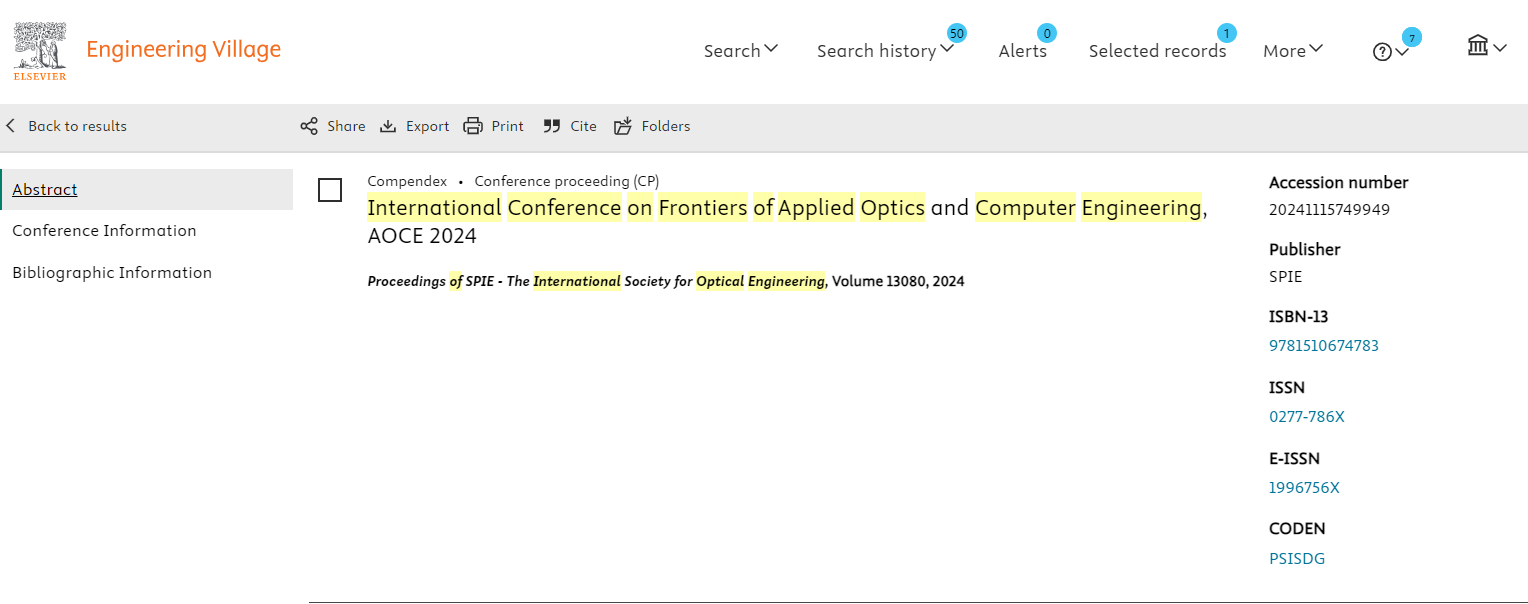Expand the More menu

click(x=1293, y=51)
